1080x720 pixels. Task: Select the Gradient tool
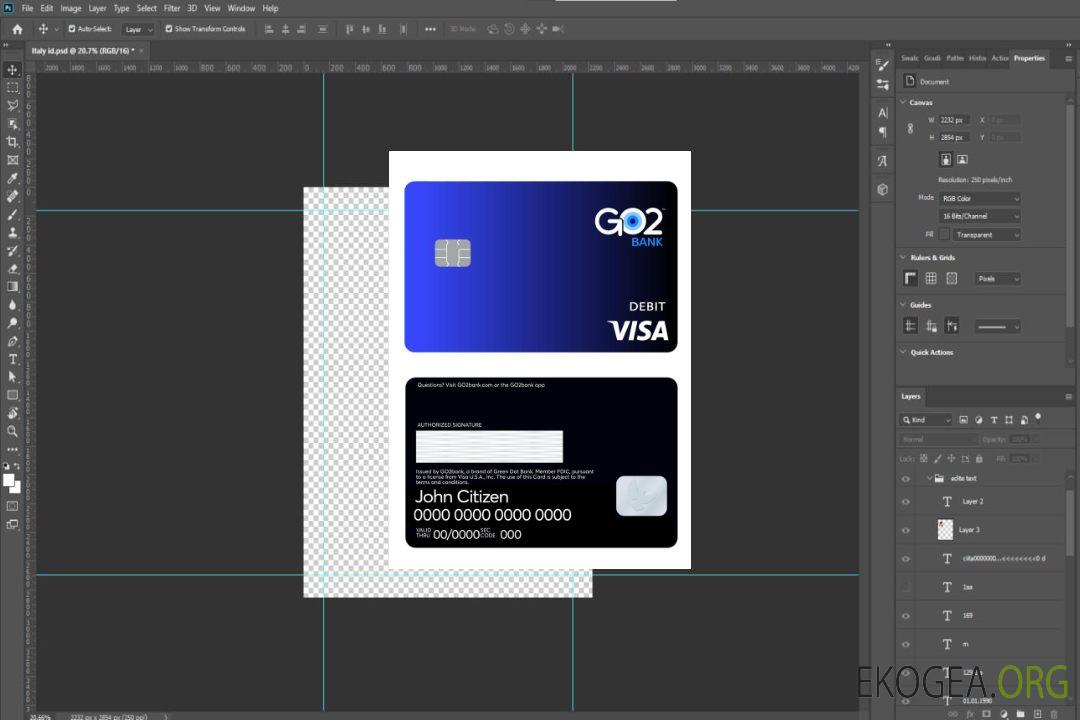pos(12,287)
